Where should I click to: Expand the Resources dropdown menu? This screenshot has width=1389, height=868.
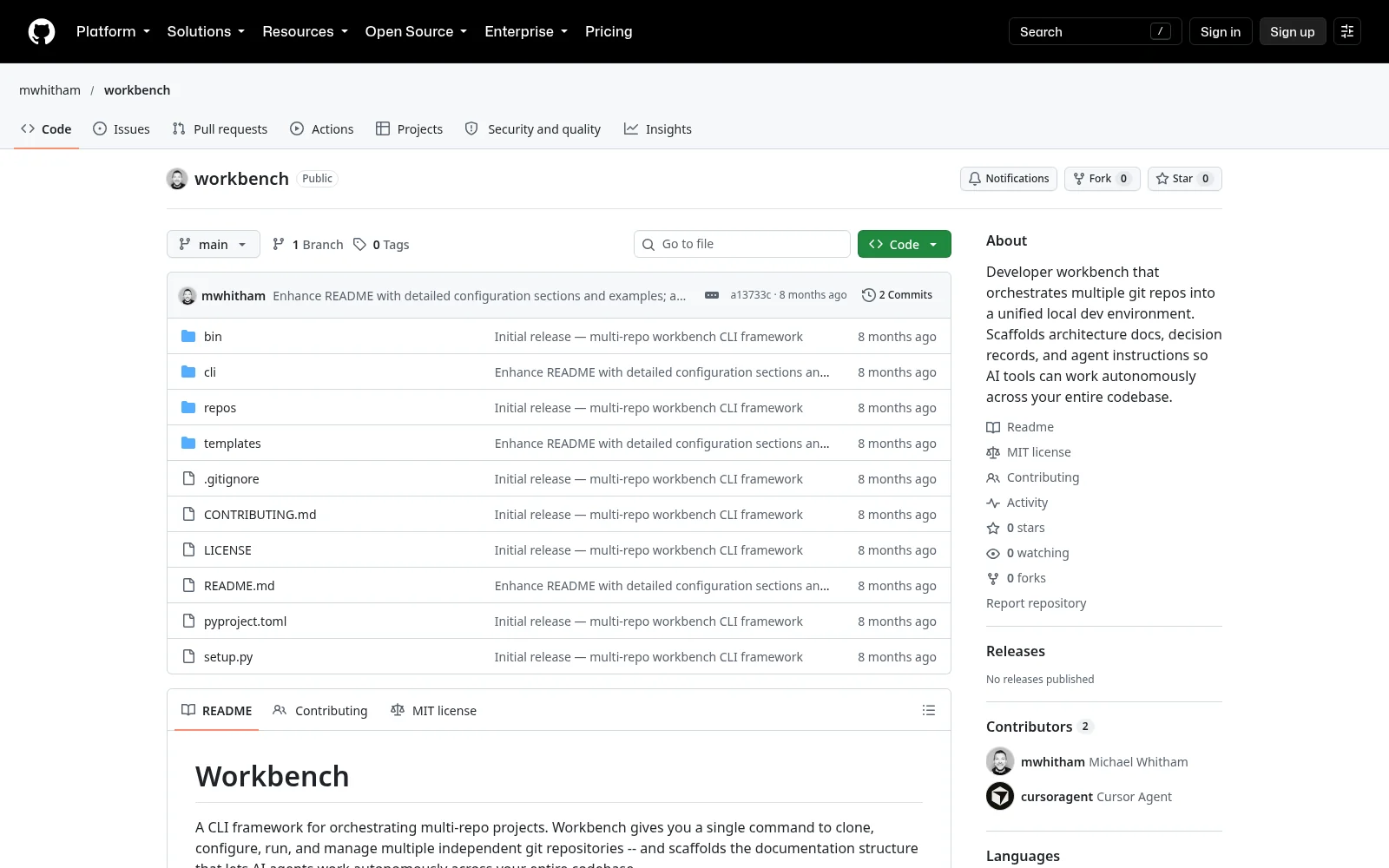point(305,31)
